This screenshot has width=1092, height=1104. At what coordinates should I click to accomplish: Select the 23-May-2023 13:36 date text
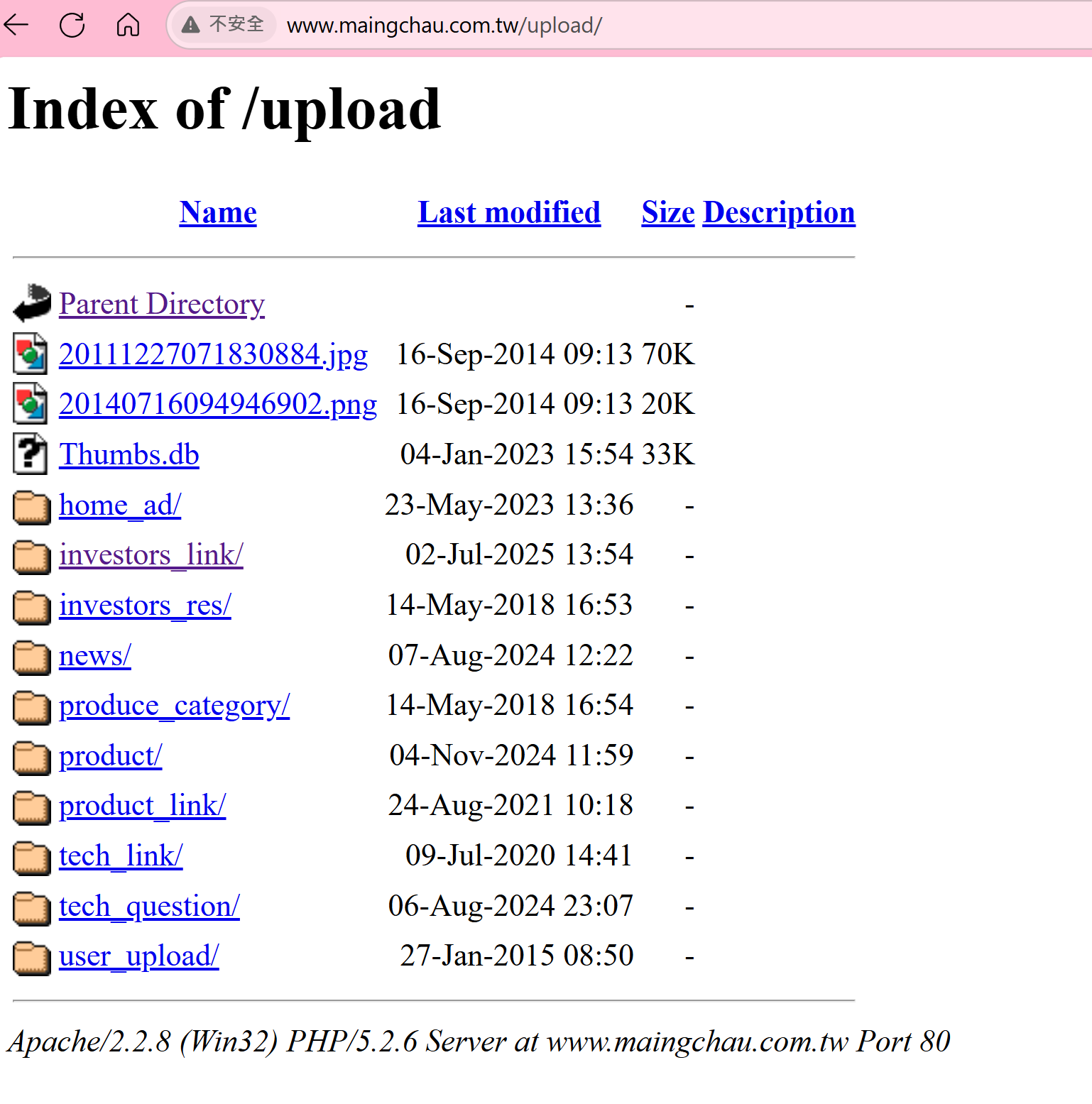click(x=509, y=505)
